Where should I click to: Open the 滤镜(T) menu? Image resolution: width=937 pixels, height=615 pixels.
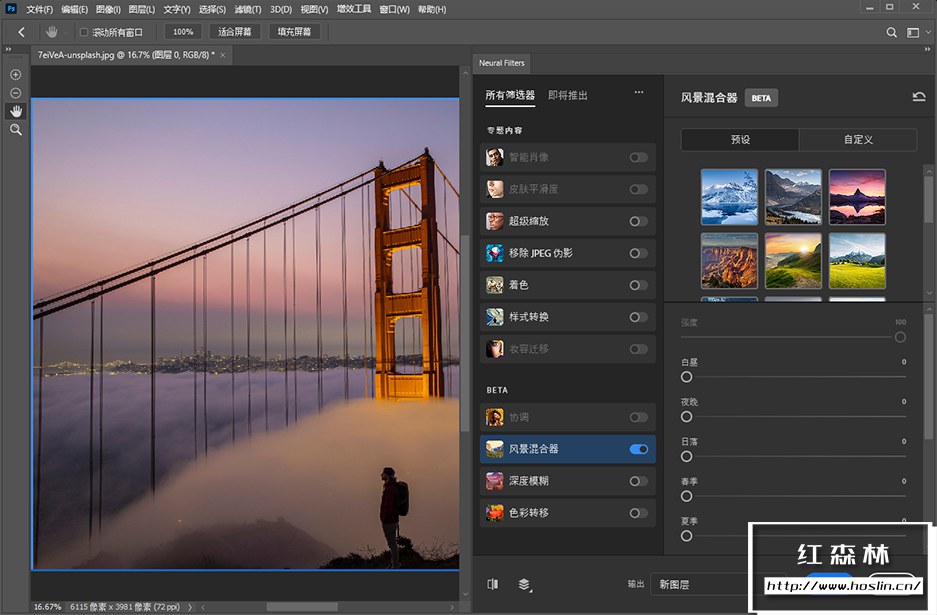[248, 9]
